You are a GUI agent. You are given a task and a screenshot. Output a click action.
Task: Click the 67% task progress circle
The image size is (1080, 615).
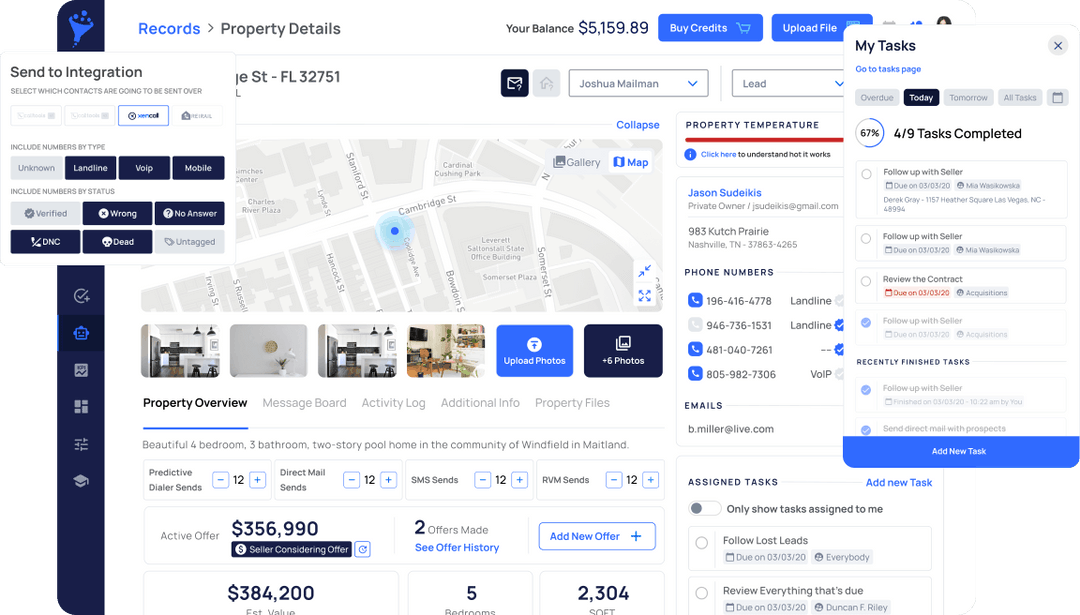870,133
